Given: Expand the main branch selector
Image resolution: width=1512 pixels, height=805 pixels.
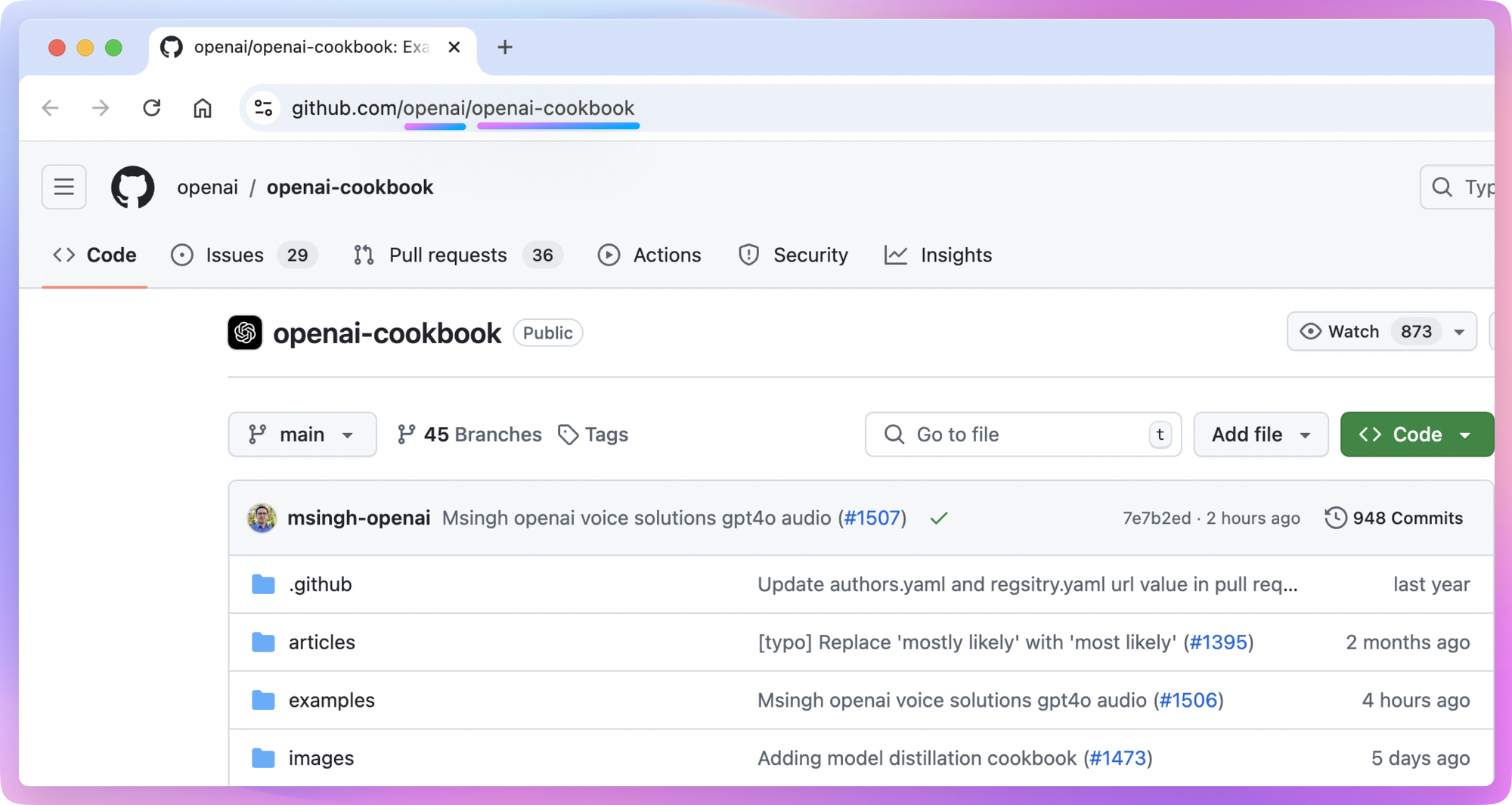Looking at the screenshot, I should click(x=302, y=435).
